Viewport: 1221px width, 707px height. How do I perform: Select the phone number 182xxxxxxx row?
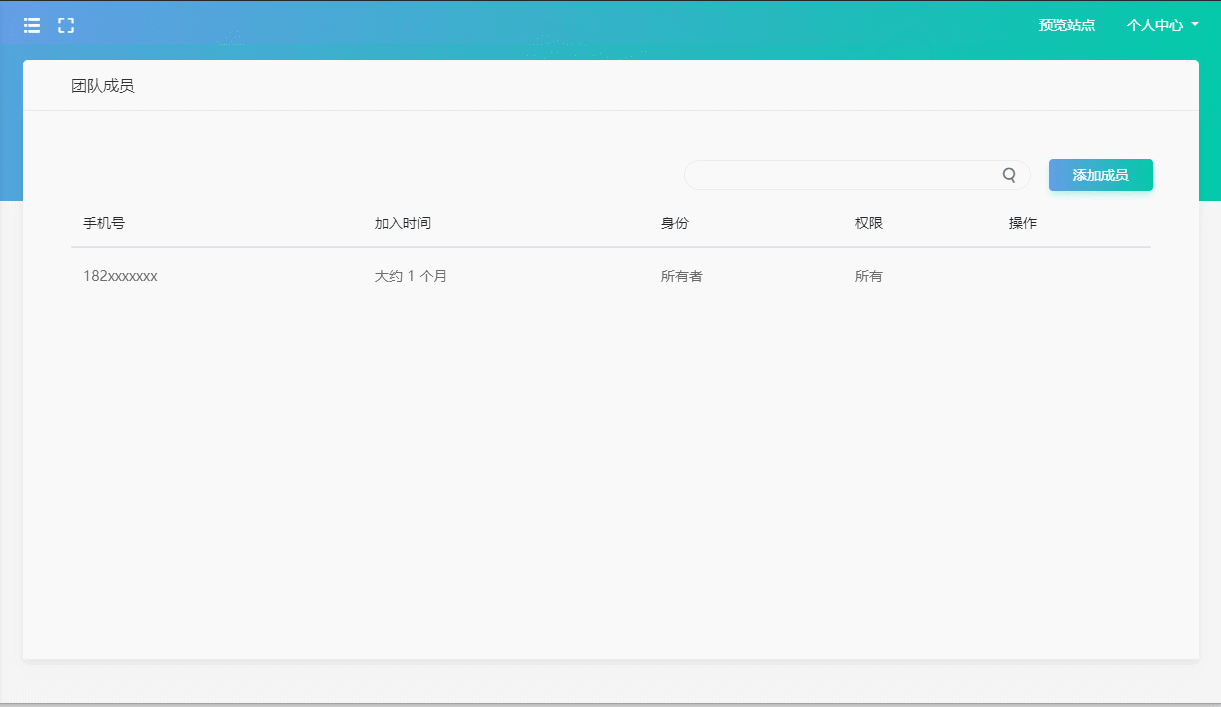121,276
